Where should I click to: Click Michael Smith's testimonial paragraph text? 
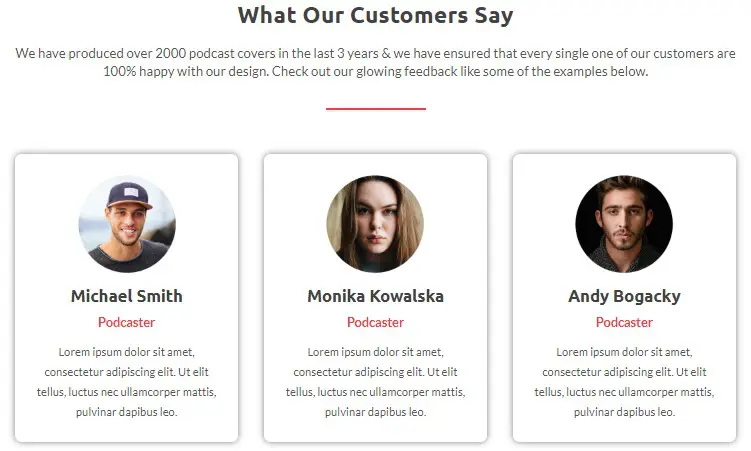tap(127, 381)
